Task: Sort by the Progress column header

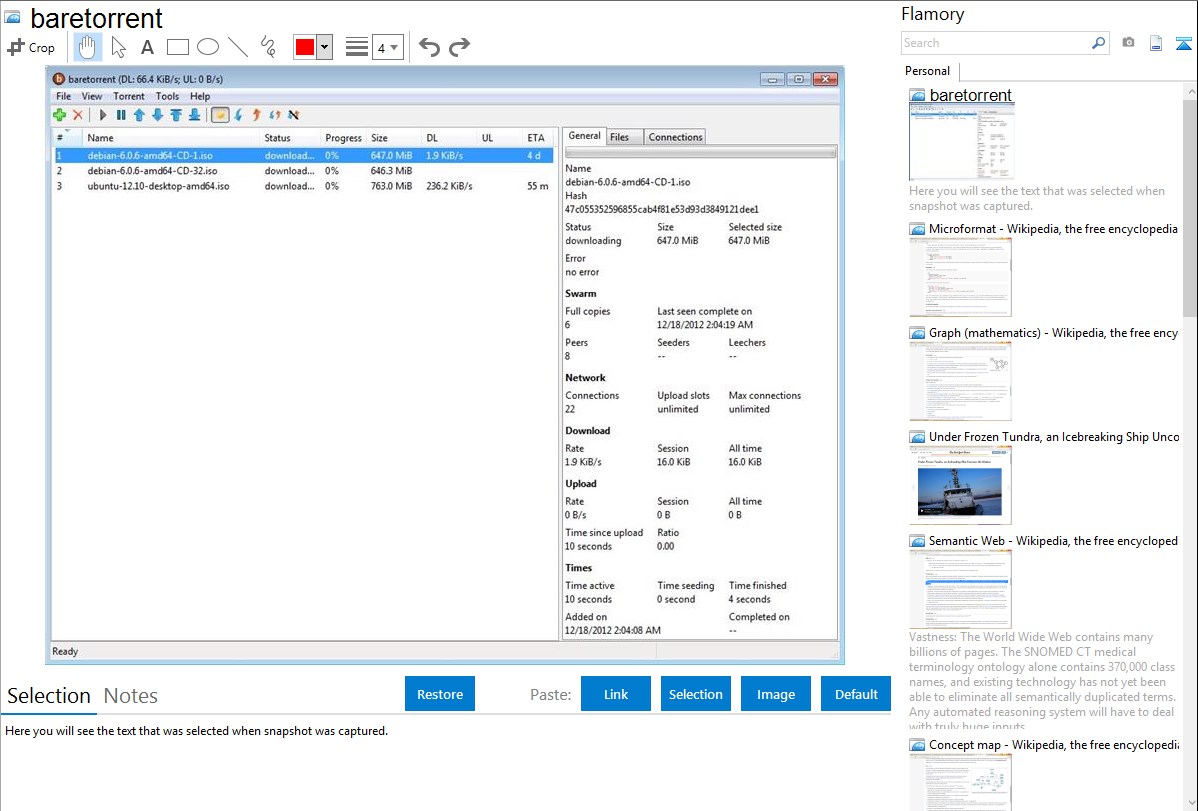Action: click(343, 138)
